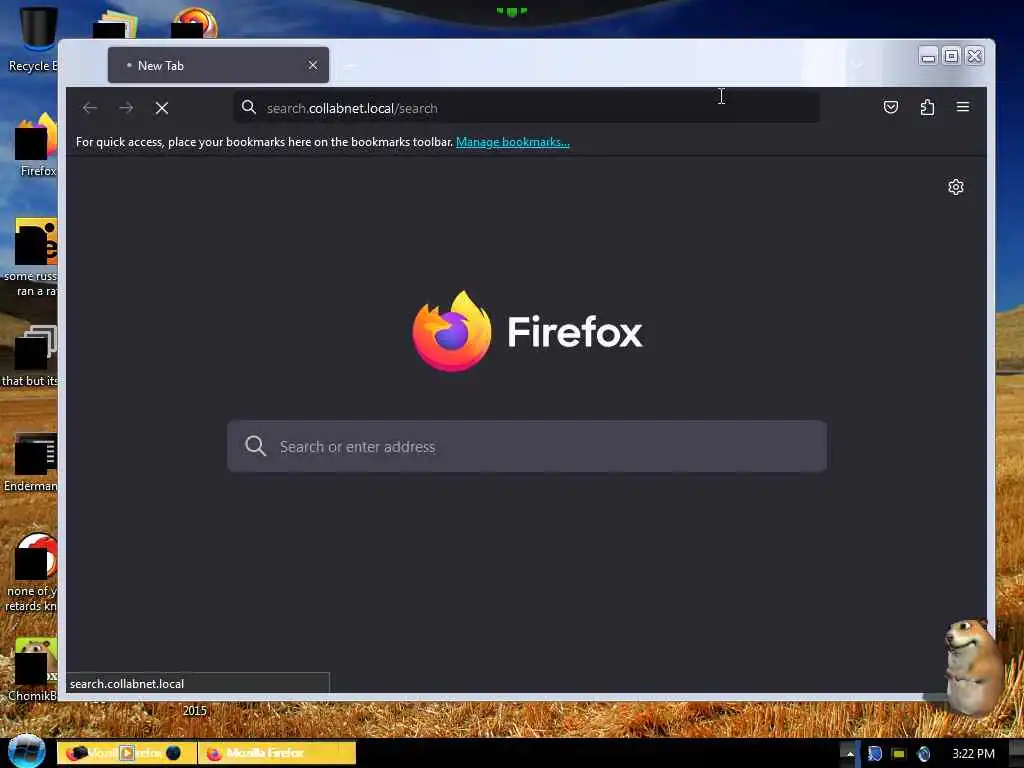Focus the URL bar showing search.collabnet.local/search

(526, 108)
